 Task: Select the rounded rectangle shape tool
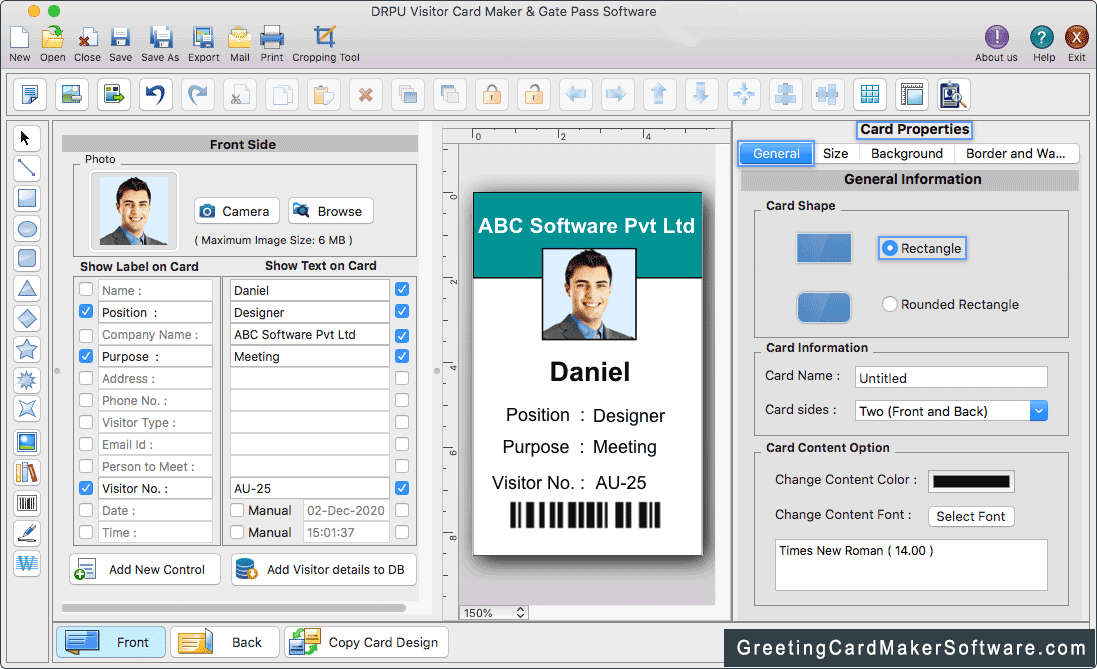(x=27, y=258)
